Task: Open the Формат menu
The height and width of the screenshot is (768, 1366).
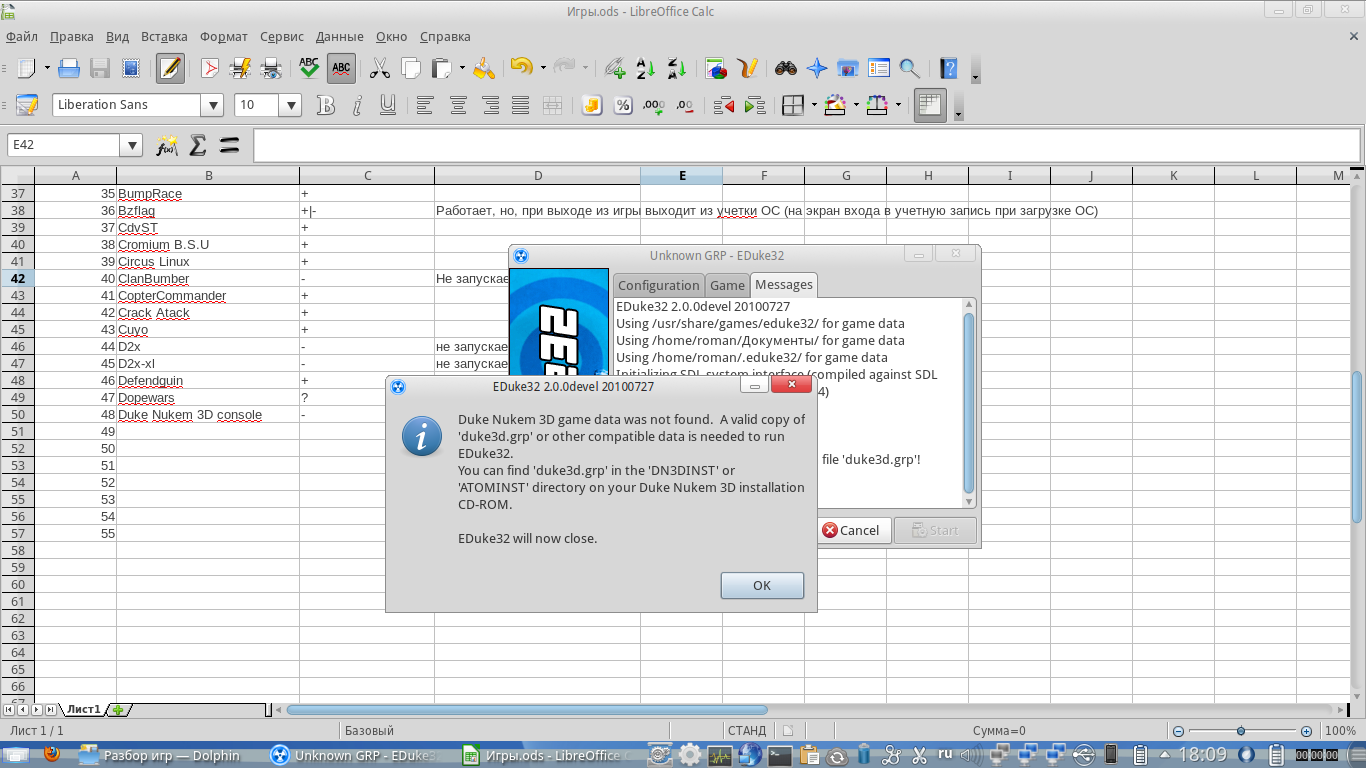Action: tap(224, 37)
